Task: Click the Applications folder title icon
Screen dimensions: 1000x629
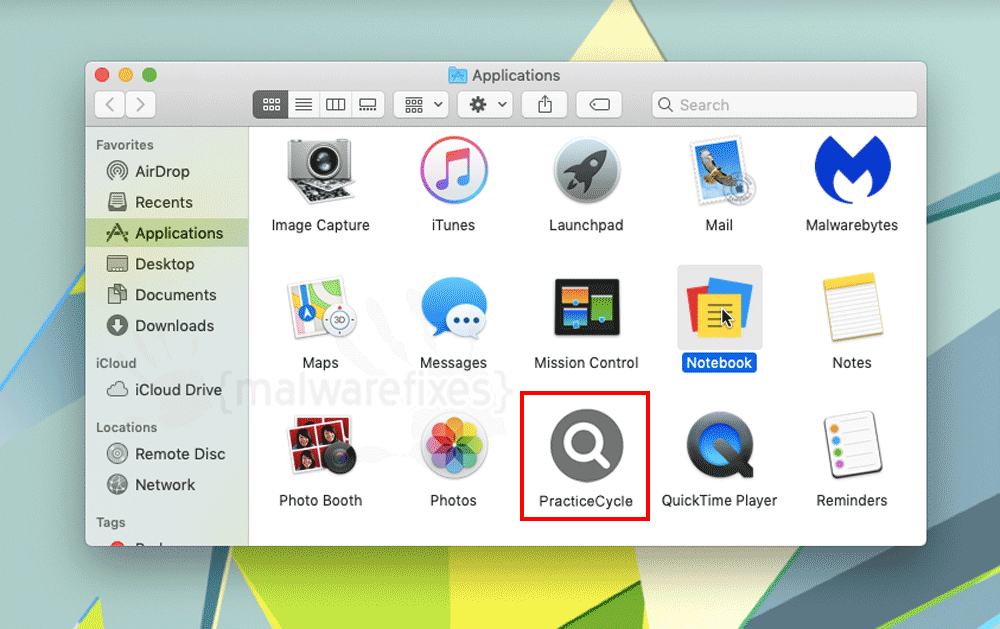Action: pos(457,75)
